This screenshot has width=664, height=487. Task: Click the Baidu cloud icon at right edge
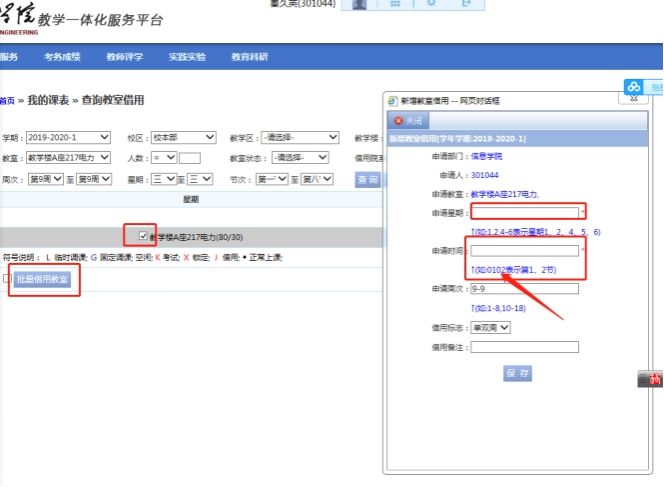click(x=633, y=88)
